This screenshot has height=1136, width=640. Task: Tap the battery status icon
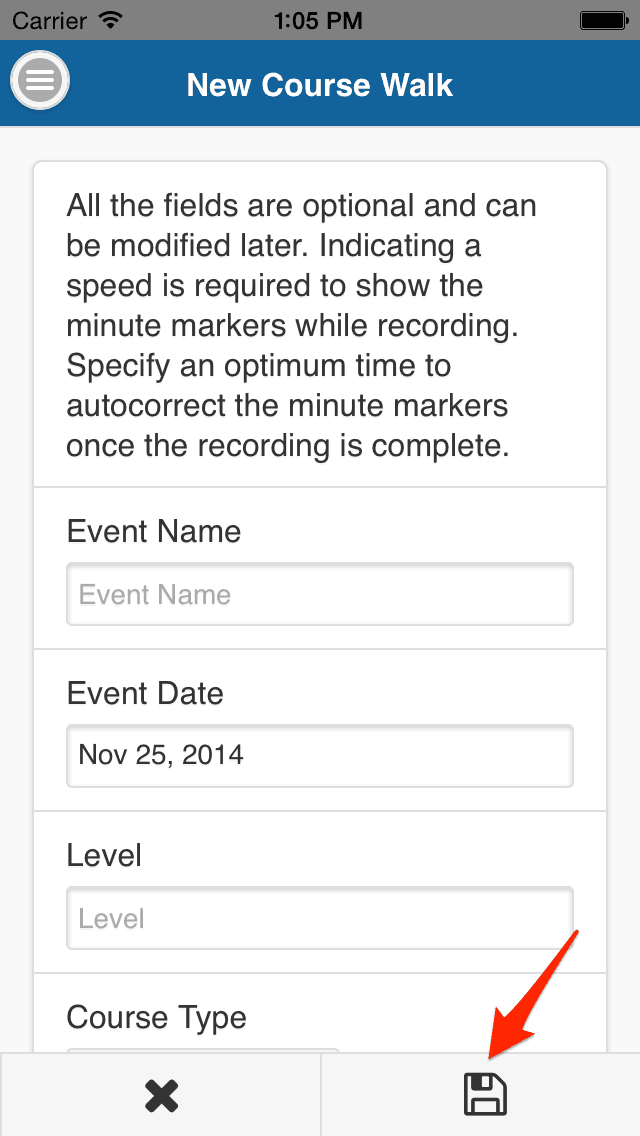603,19
